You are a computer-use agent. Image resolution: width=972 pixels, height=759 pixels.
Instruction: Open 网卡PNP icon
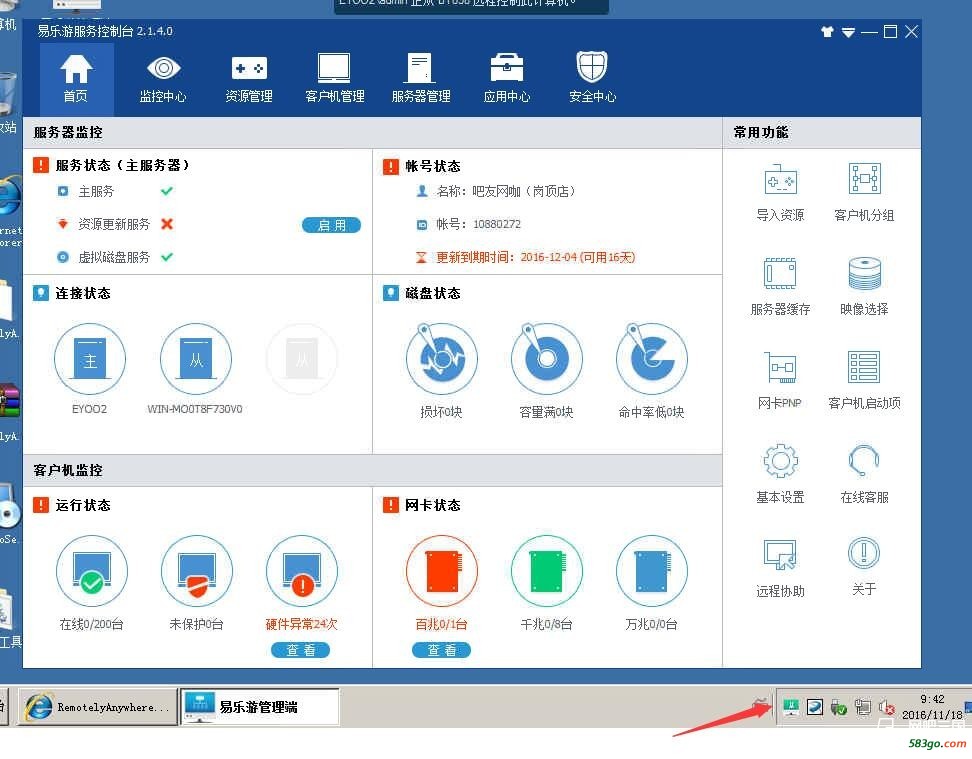click(x=780, y=368)
